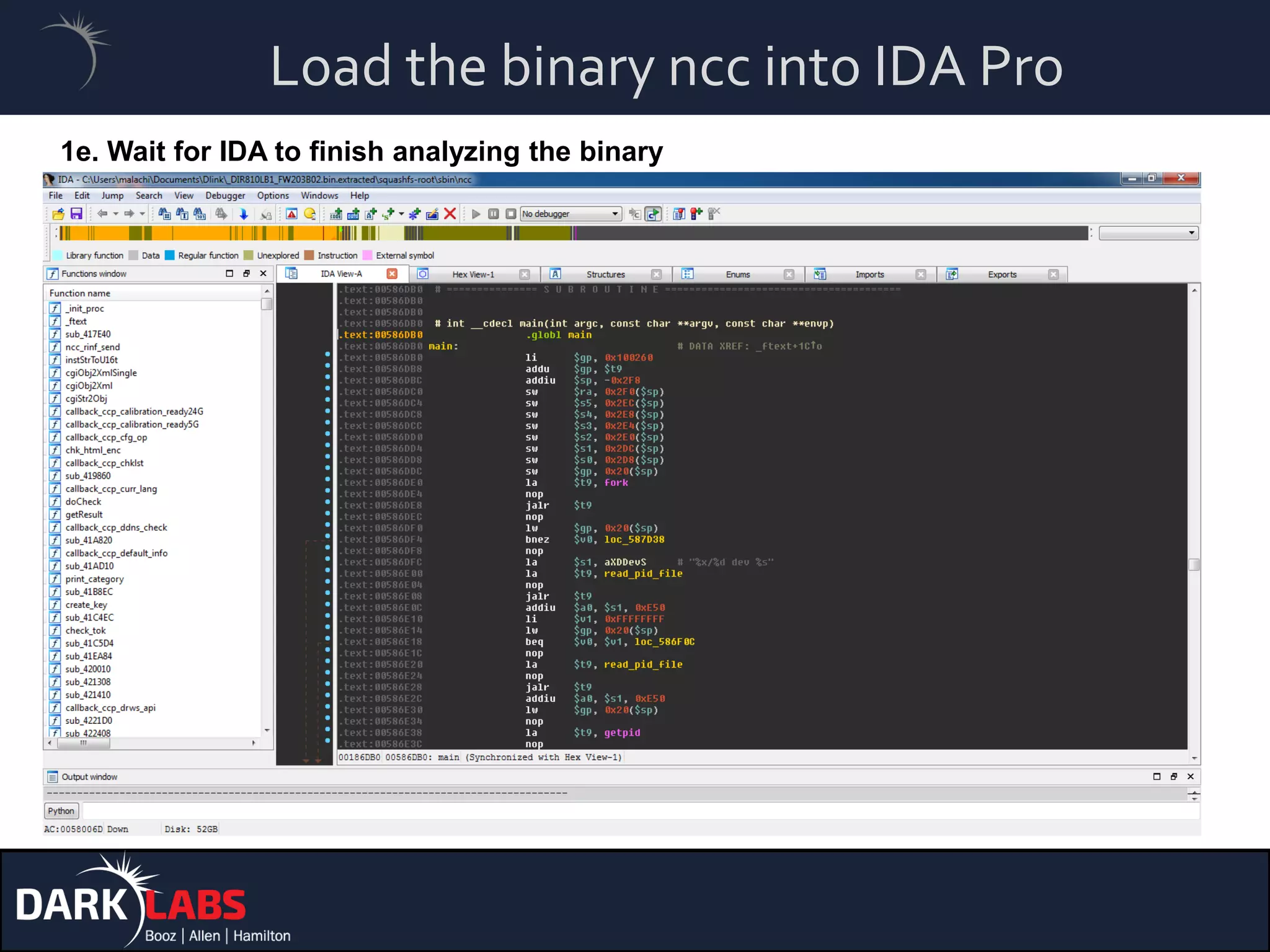The image size is (1270, 952).
Task: Open the Options menu
Action: (x=273, y=195)
